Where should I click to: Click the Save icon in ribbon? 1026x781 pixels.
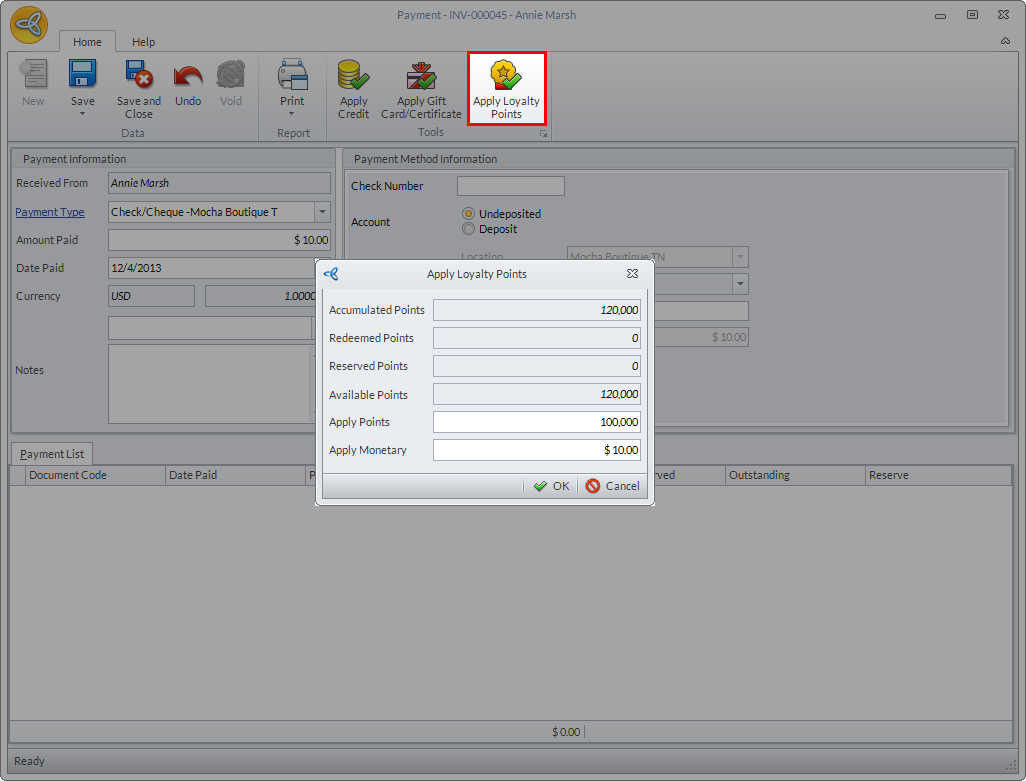click(82, 75)
